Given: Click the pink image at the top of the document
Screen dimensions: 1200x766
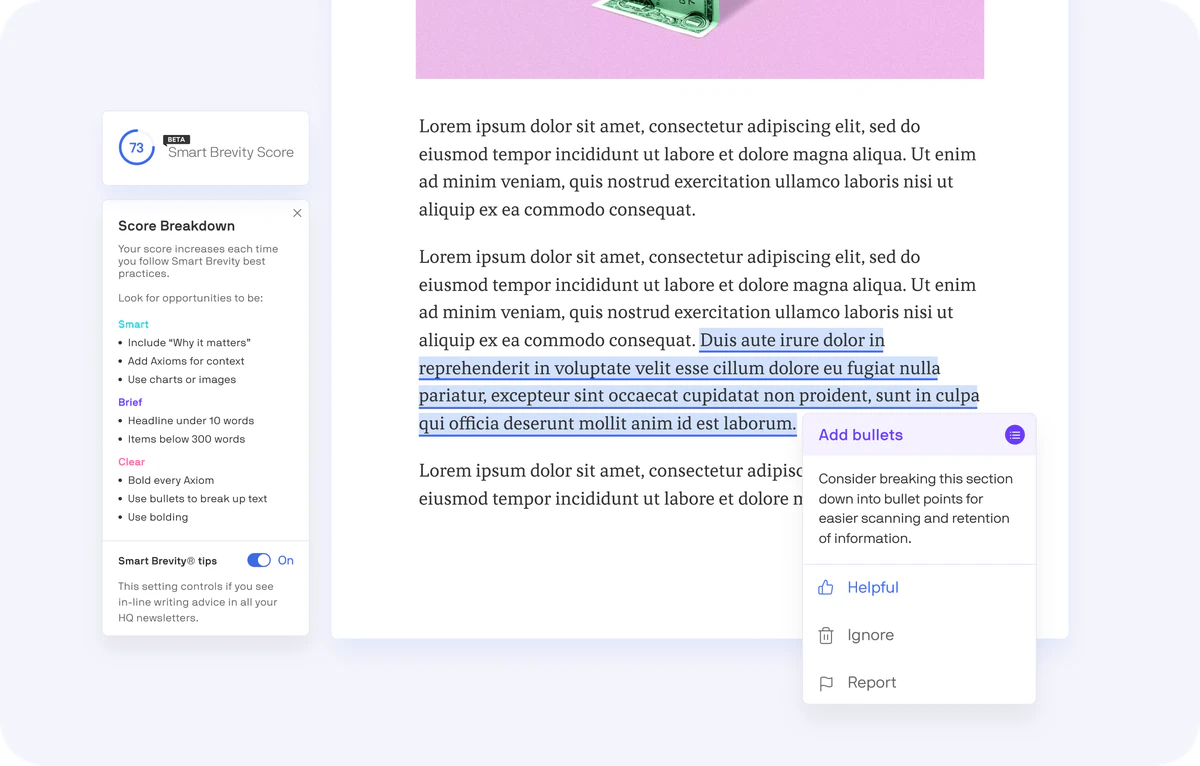Looking at the screenshot, I should [x=700, y=39].
